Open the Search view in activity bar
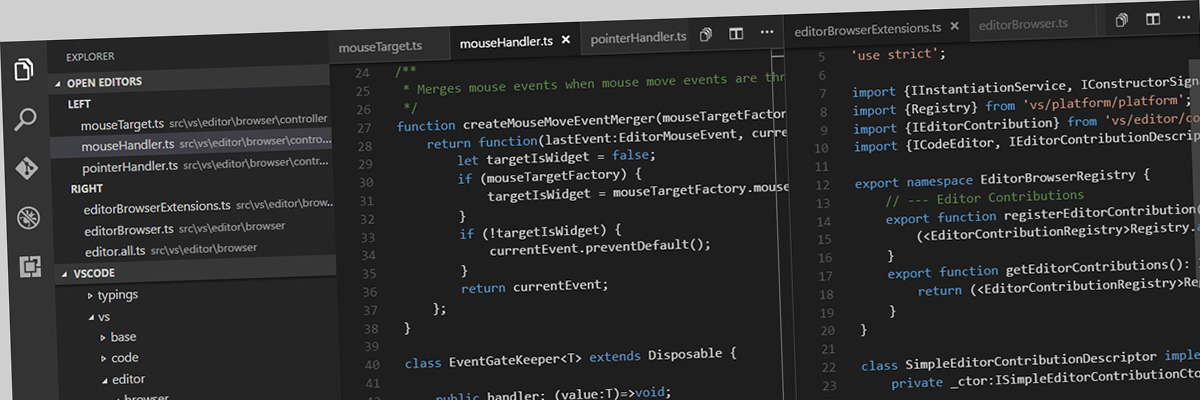 pos(26,120)
